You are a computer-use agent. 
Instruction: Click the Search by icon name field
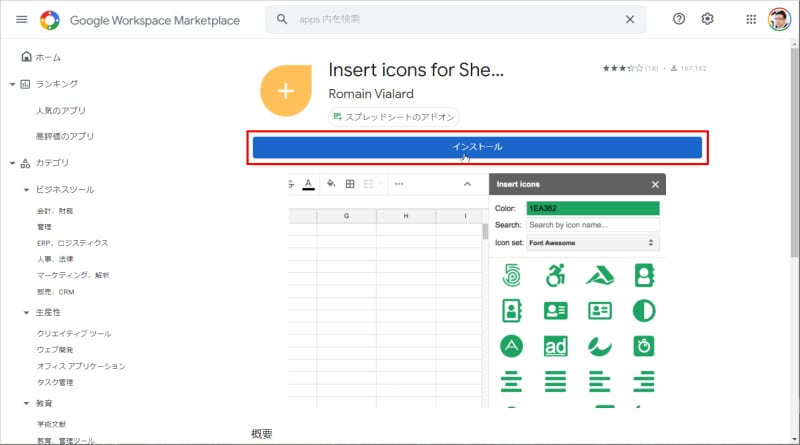click(x=593, y=225)
